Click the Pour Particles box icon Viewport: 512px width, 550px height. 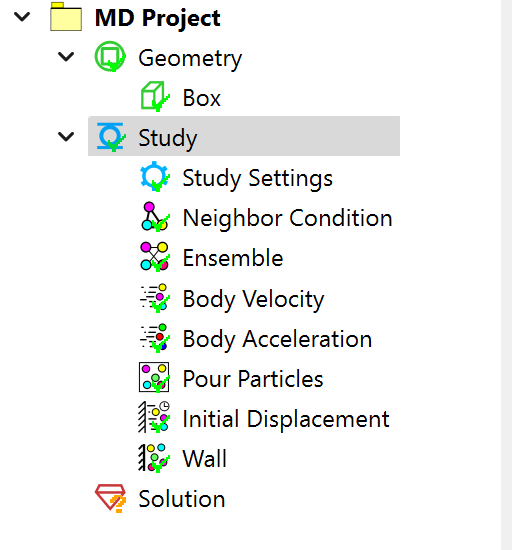click(154, 377)
